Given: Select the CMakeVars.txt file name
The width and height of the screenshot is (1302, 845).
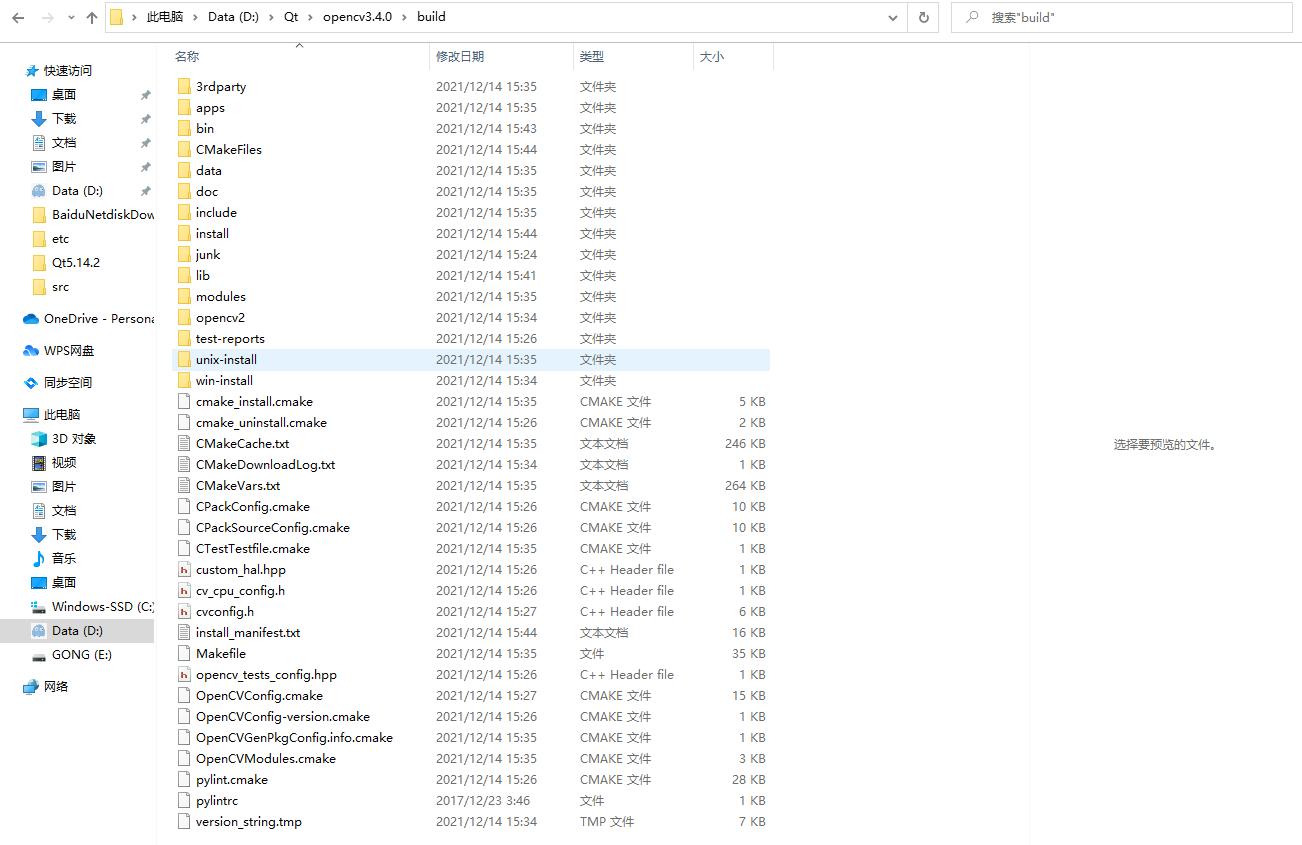Looking at the screenshot, I should point(238,486).
